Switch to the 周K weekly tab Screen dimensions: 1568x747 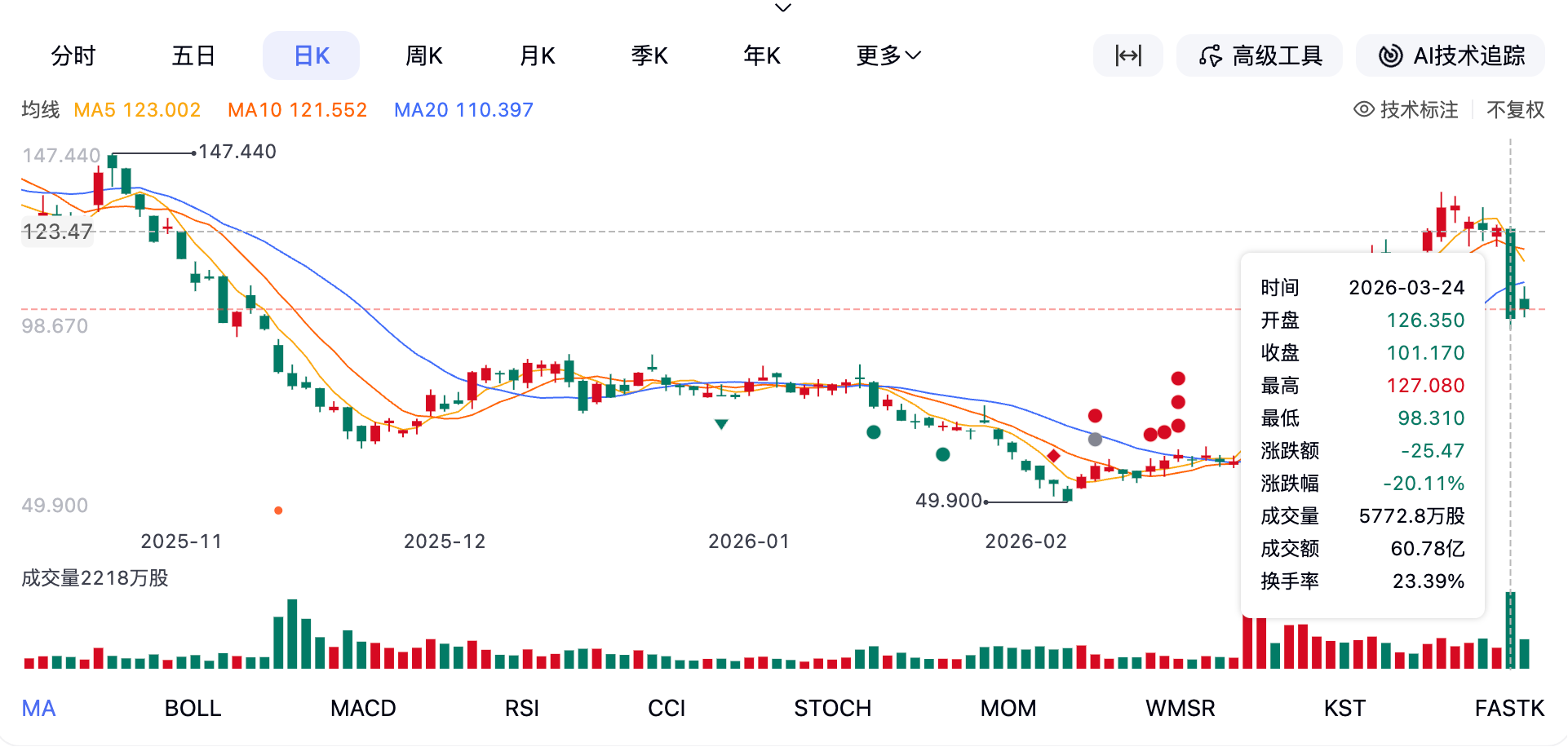(x=424, y=55)
